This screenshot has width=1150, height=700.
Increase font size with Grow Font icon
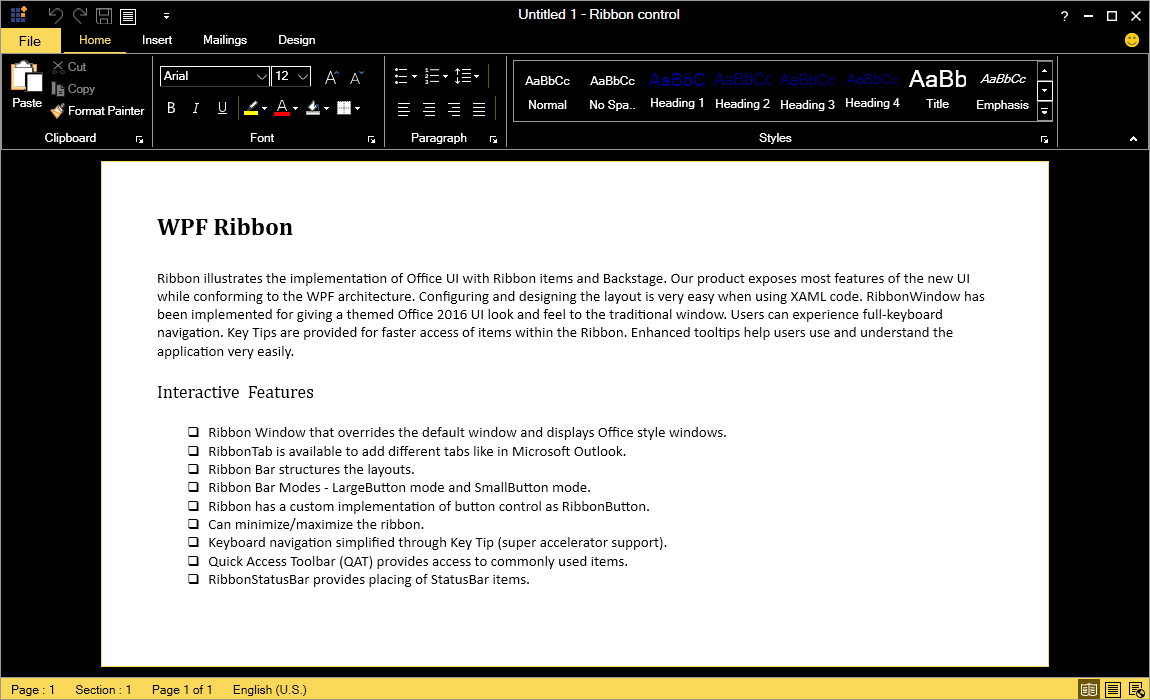330,76
